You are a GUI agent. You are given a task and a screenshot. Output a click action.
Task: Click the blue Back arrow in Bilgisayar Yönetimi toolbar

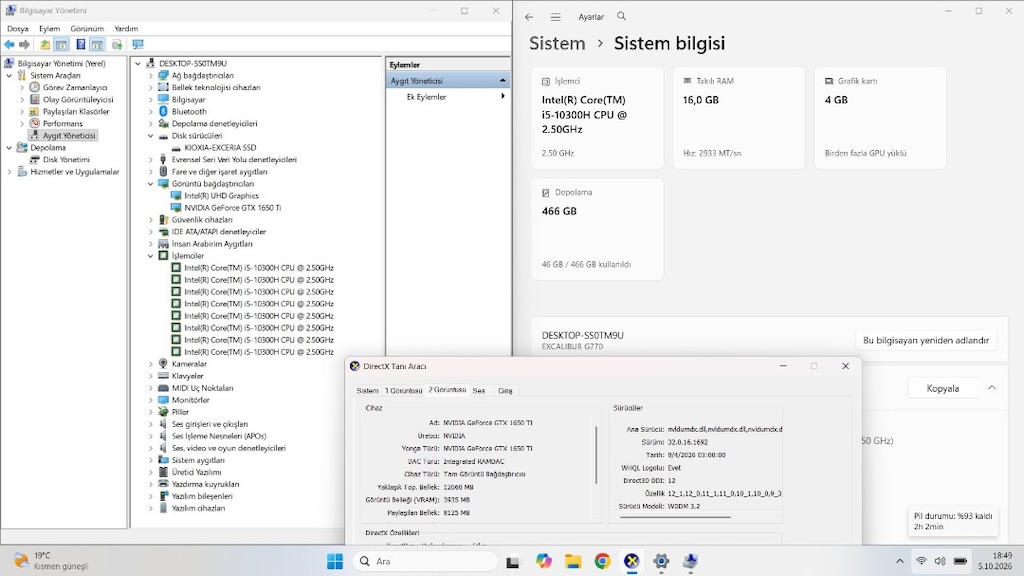tap(9, 44)
